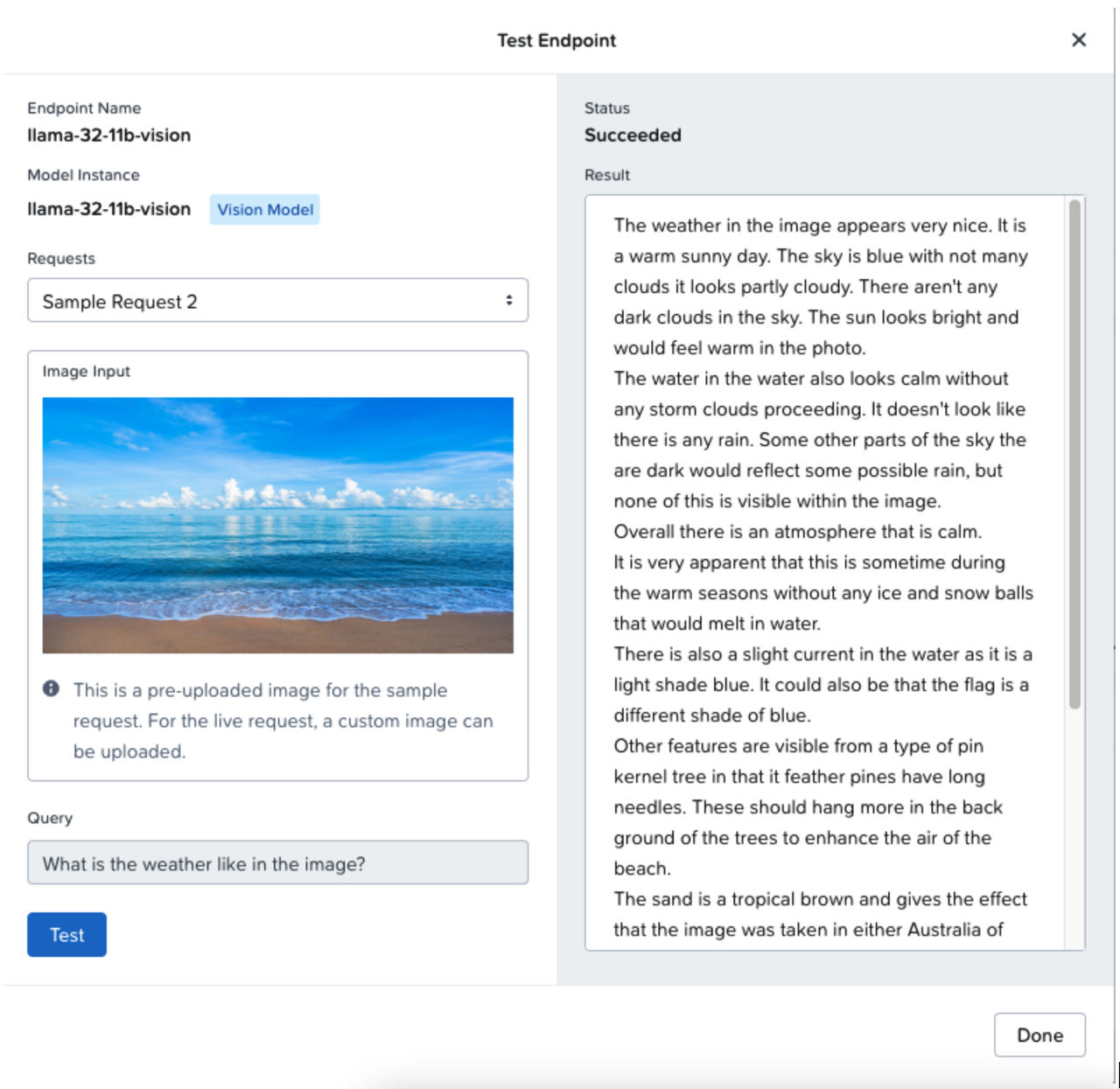The image size is (1120, 1089).
Task: Select the beach image thumbnail
Action: click(x=277, y=525)
